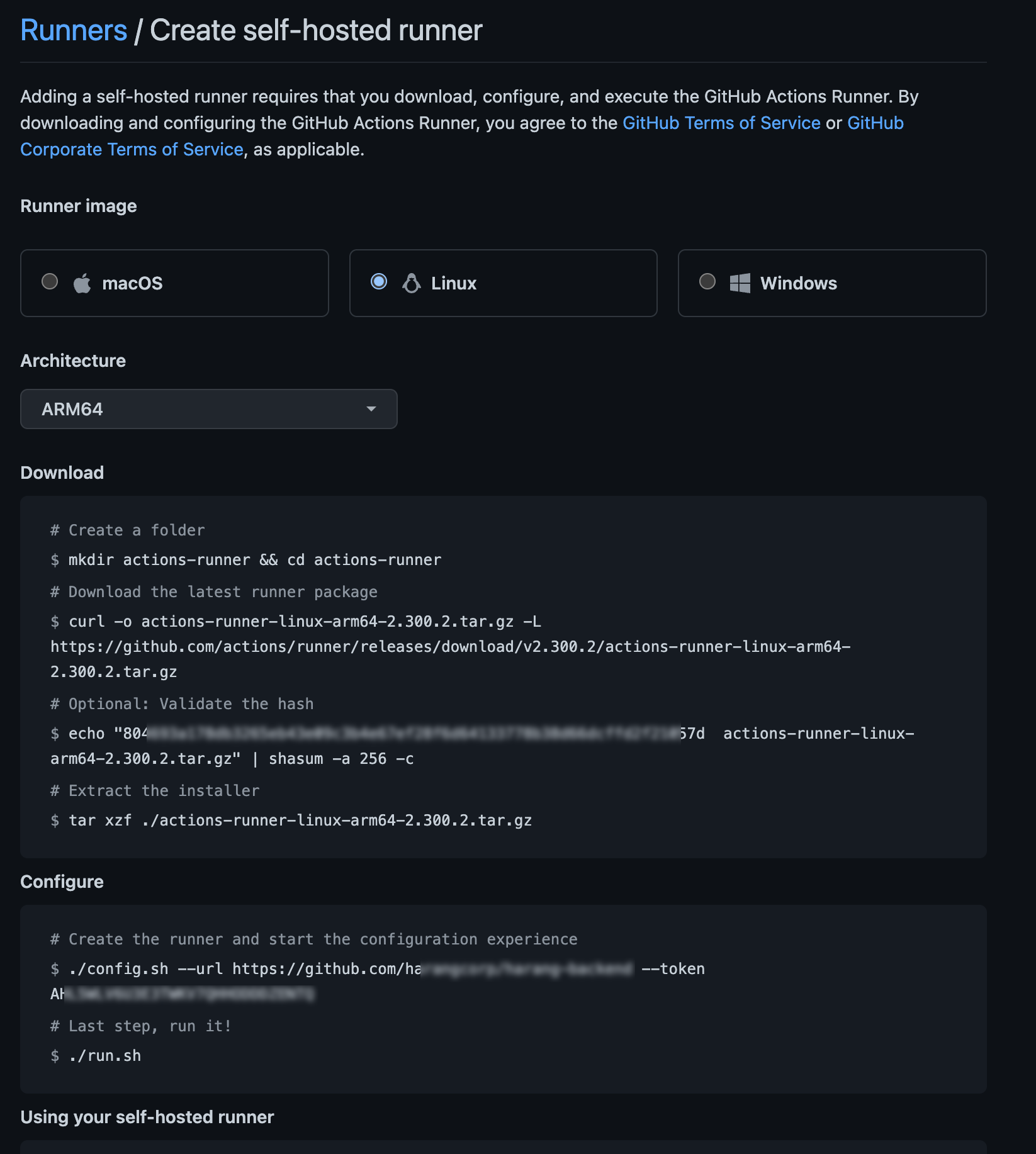
Task: Click the ./run.sh command line
Action: (x=96, y=1056)
